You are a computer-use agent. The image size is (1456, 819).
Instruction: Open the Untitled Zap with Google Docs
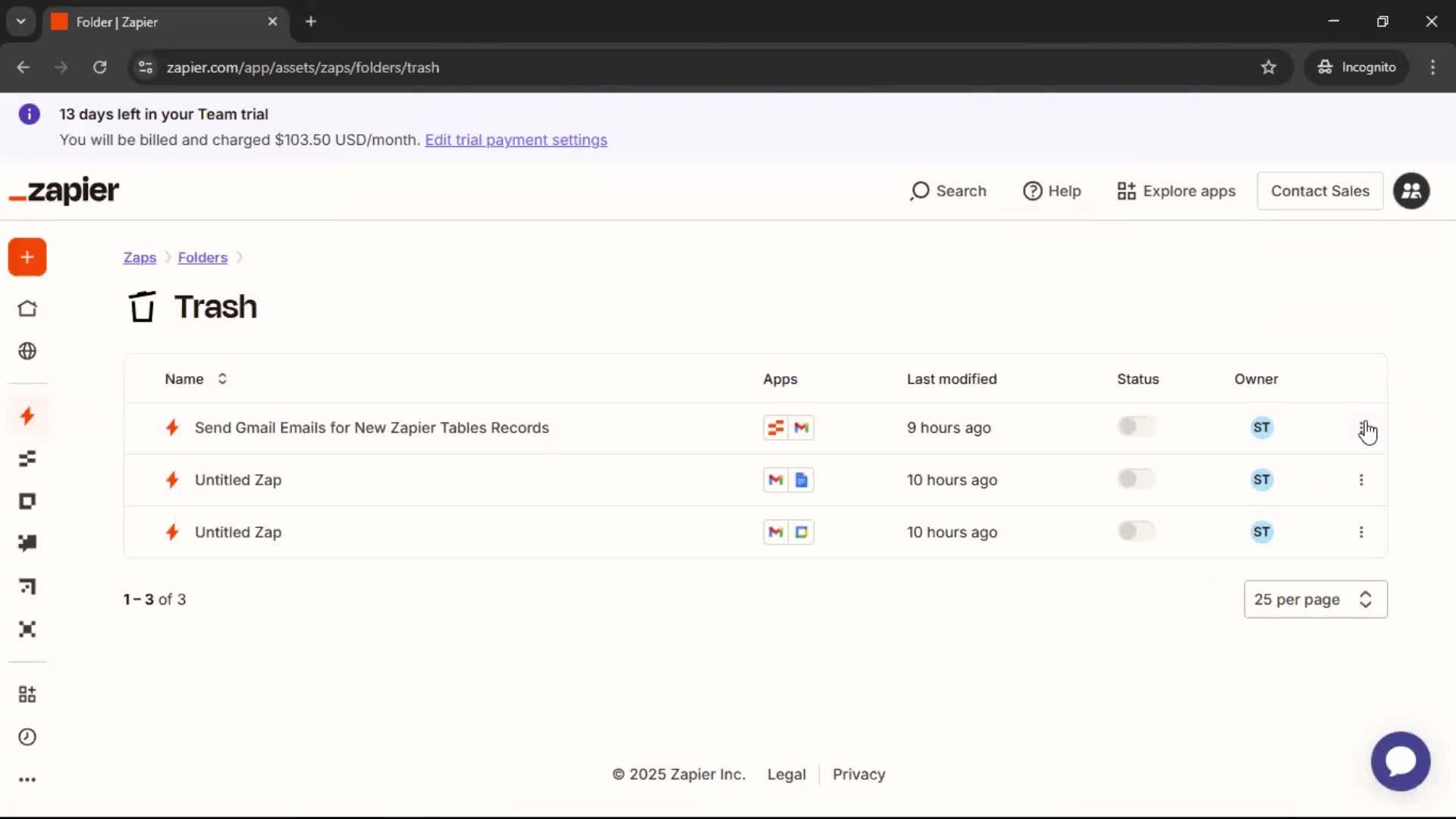point(238,480)
